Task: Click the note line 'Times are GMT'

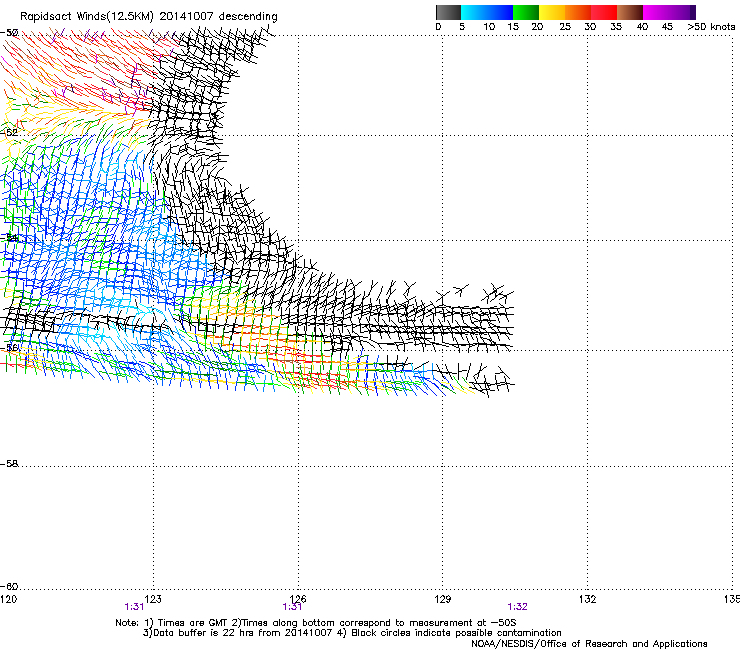Action: click(193, 623)
